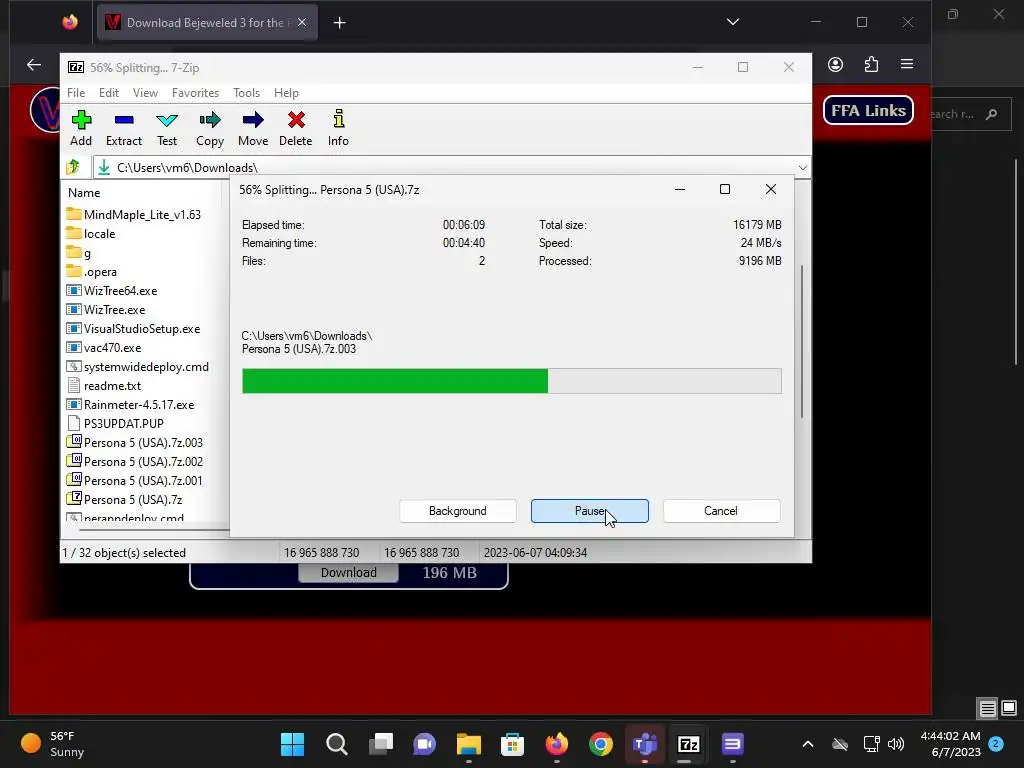The height and width of the screenshot is (768, 1024).
Task: Select readme.txt file
Action: [x=104, y=385]
